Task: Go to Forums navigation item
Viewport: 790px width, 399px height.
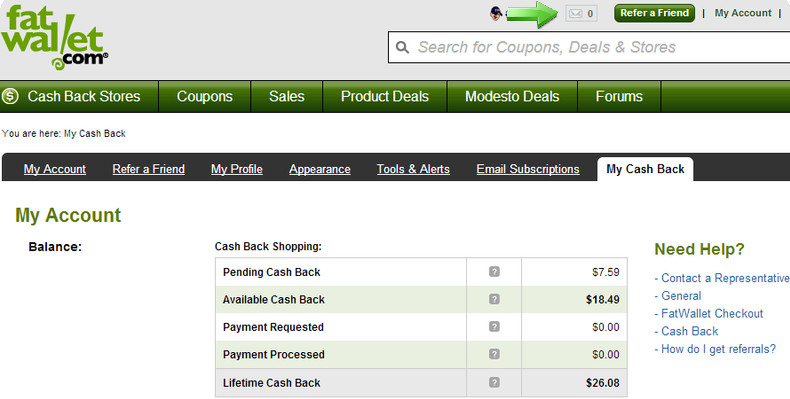Action: pyautogui.click(x=619, y=96)
